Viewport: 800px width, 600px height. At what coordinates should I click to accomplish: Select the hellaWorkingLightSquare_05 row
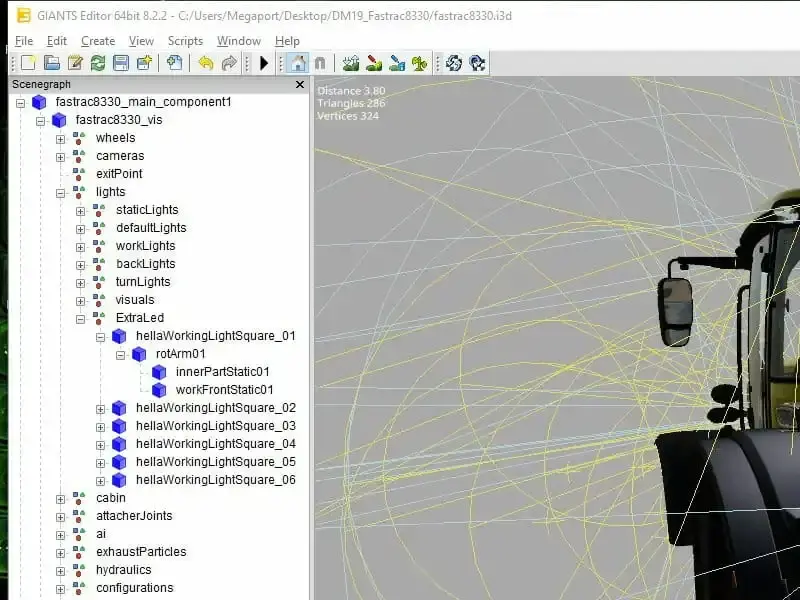216,462
